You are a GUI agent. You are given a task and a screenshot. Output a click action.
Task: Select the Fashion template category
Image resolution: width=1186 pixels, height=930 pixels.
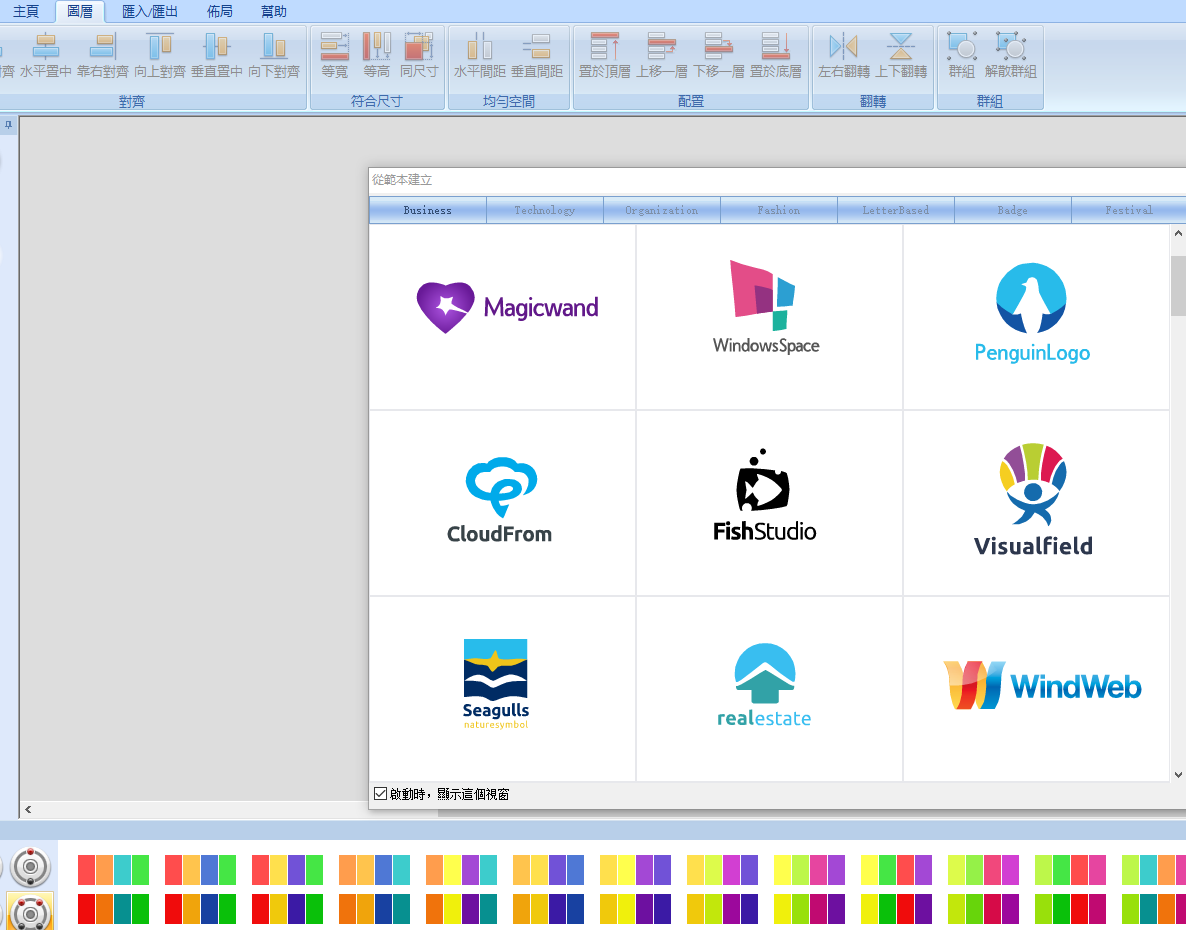coord(779,210)
